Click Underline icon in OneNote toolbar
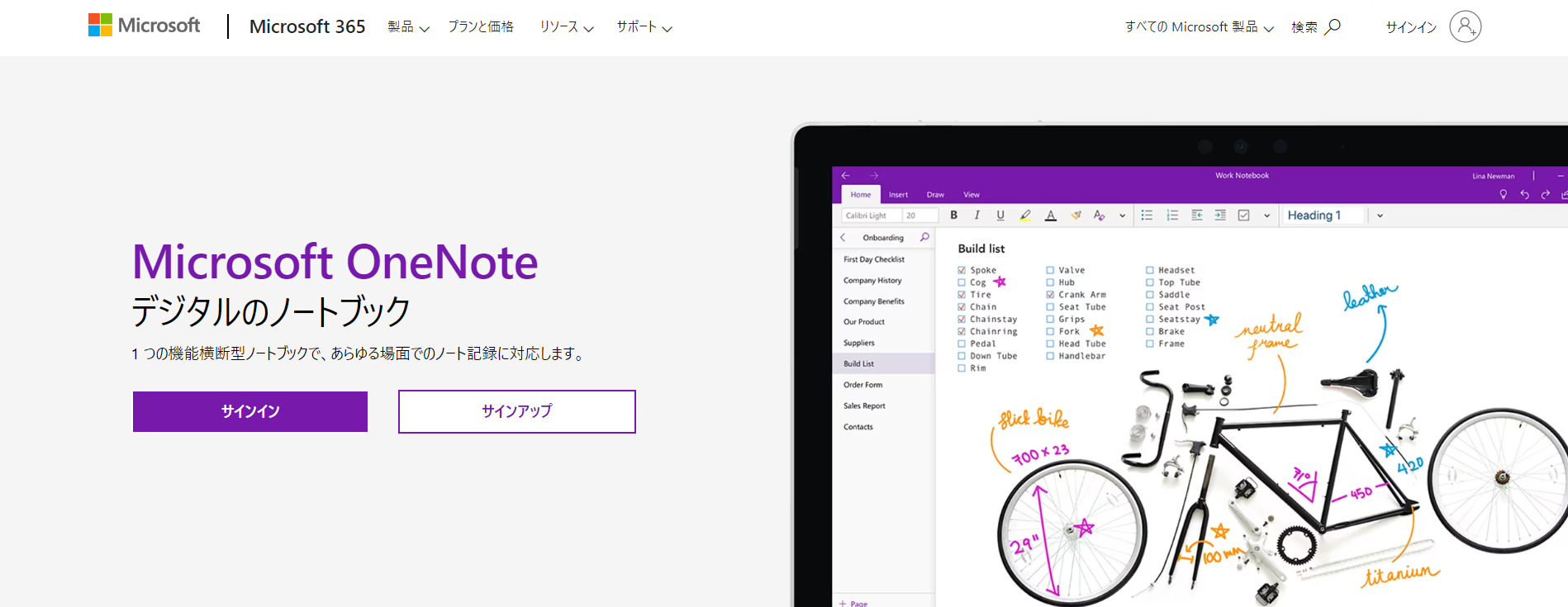1568x607 pixels. (x=1000, y=215)
